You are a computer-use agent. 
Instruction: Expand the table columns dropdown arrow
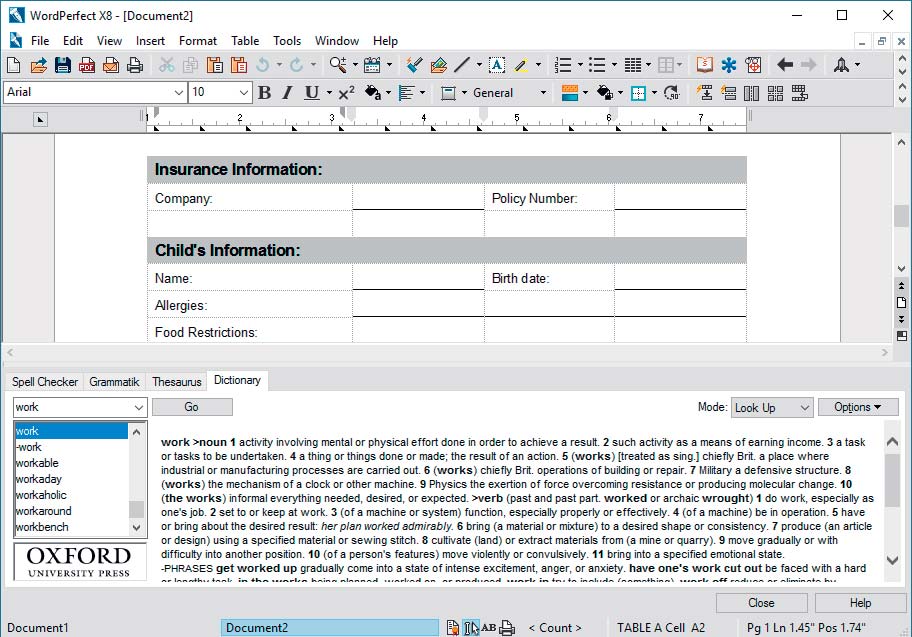point(647,65)
